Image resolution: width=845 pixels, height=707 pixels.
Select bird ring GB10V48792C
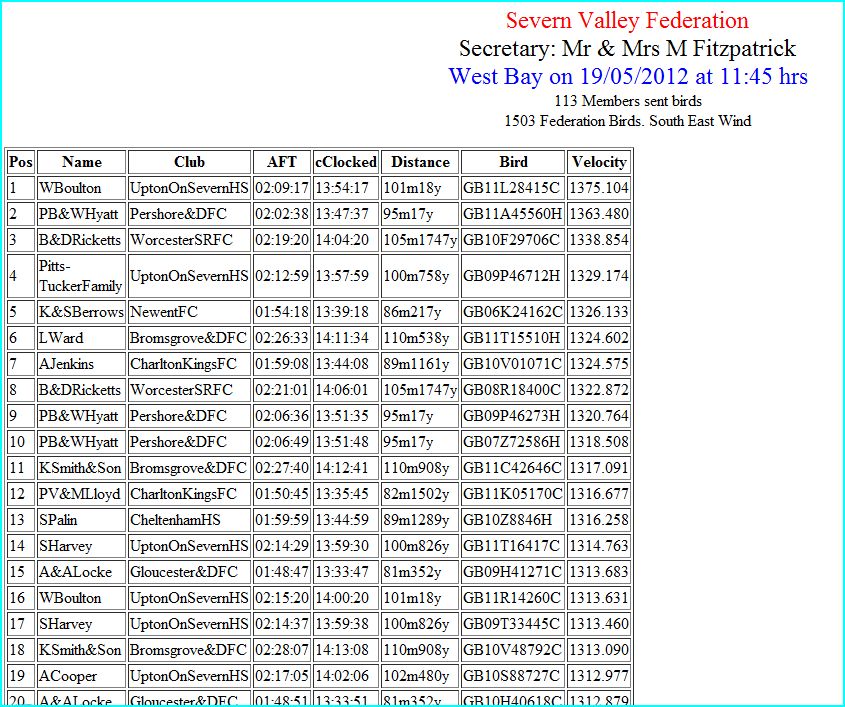(513, 650)
